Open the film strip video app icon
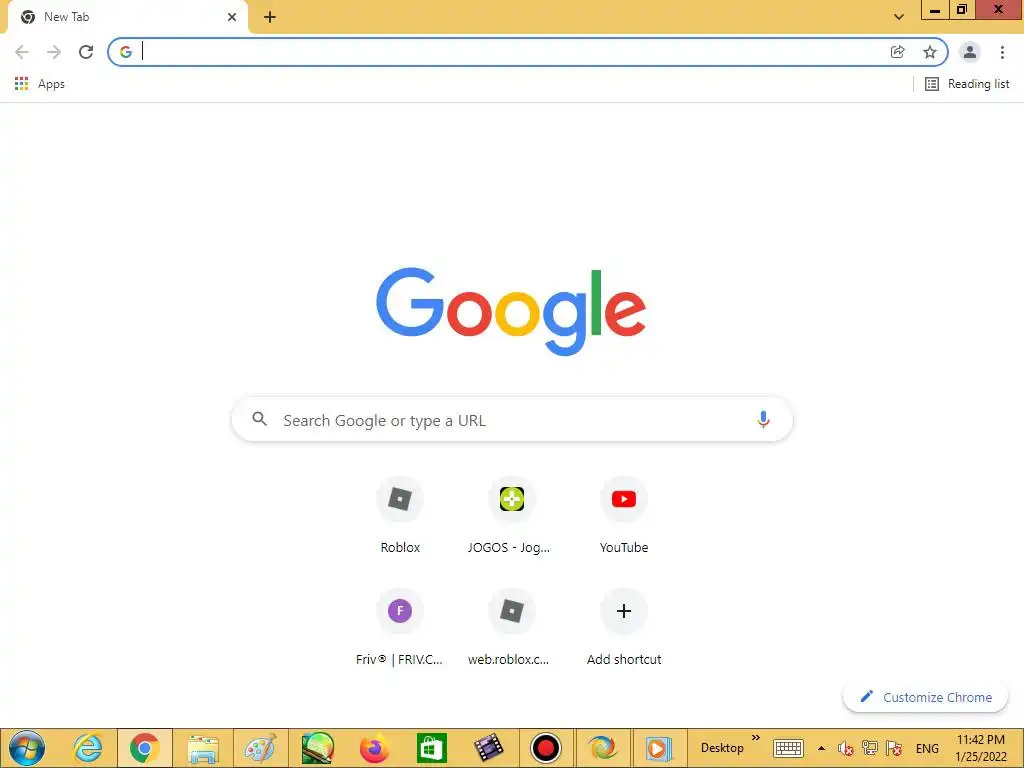The height and width of the screenshot is (768, 1024). click(x=488, y=748)
